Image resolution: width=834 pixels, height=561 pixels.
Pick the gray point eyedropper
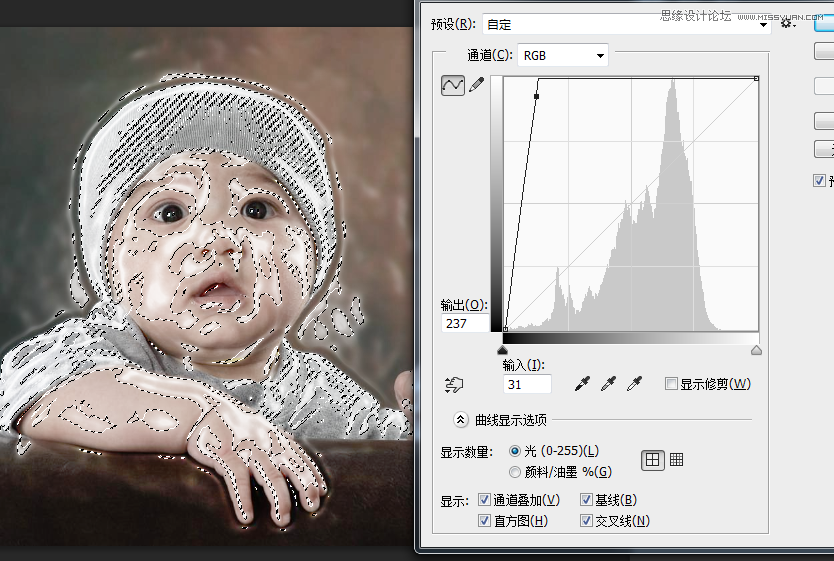(608, 383)
